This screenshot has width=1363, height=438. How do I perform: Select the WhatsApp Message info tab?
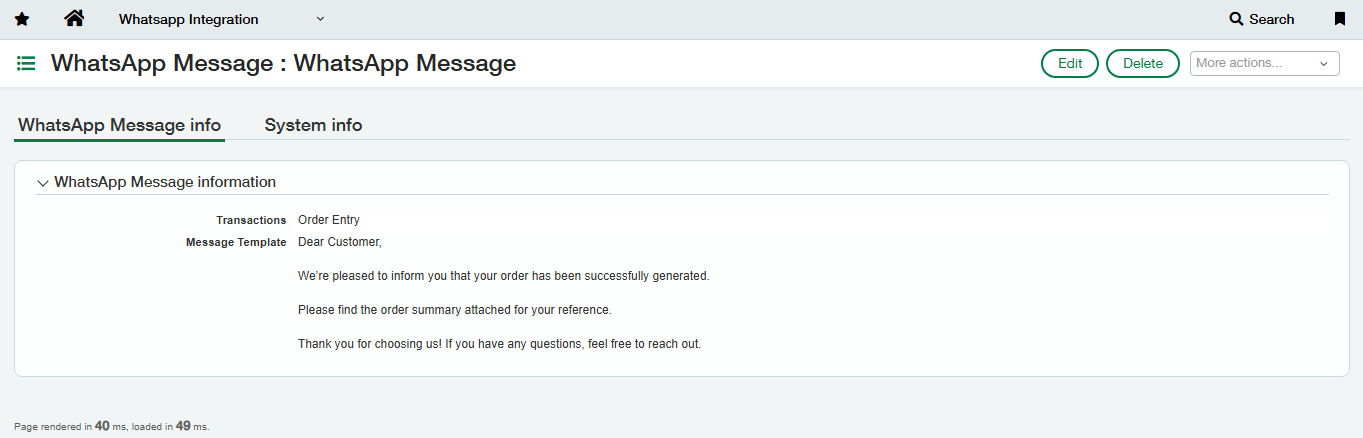(x=120, y=125)
